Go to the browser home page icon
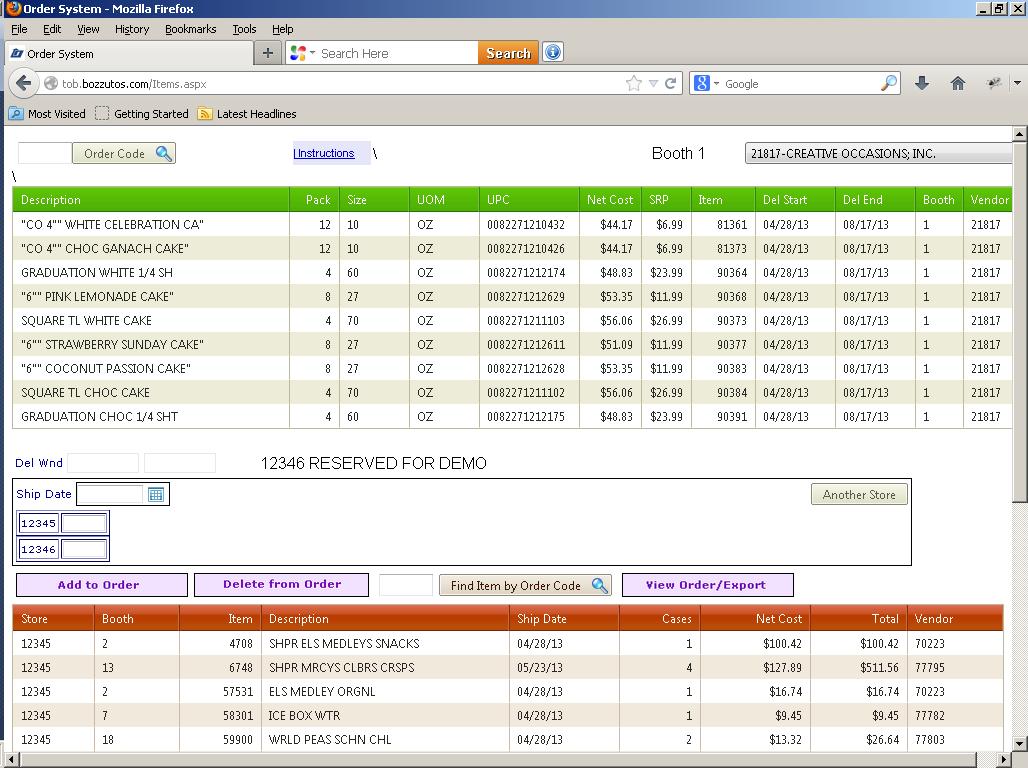Image resolution: width=1028 pixels, height=768 pixels. 957,84
